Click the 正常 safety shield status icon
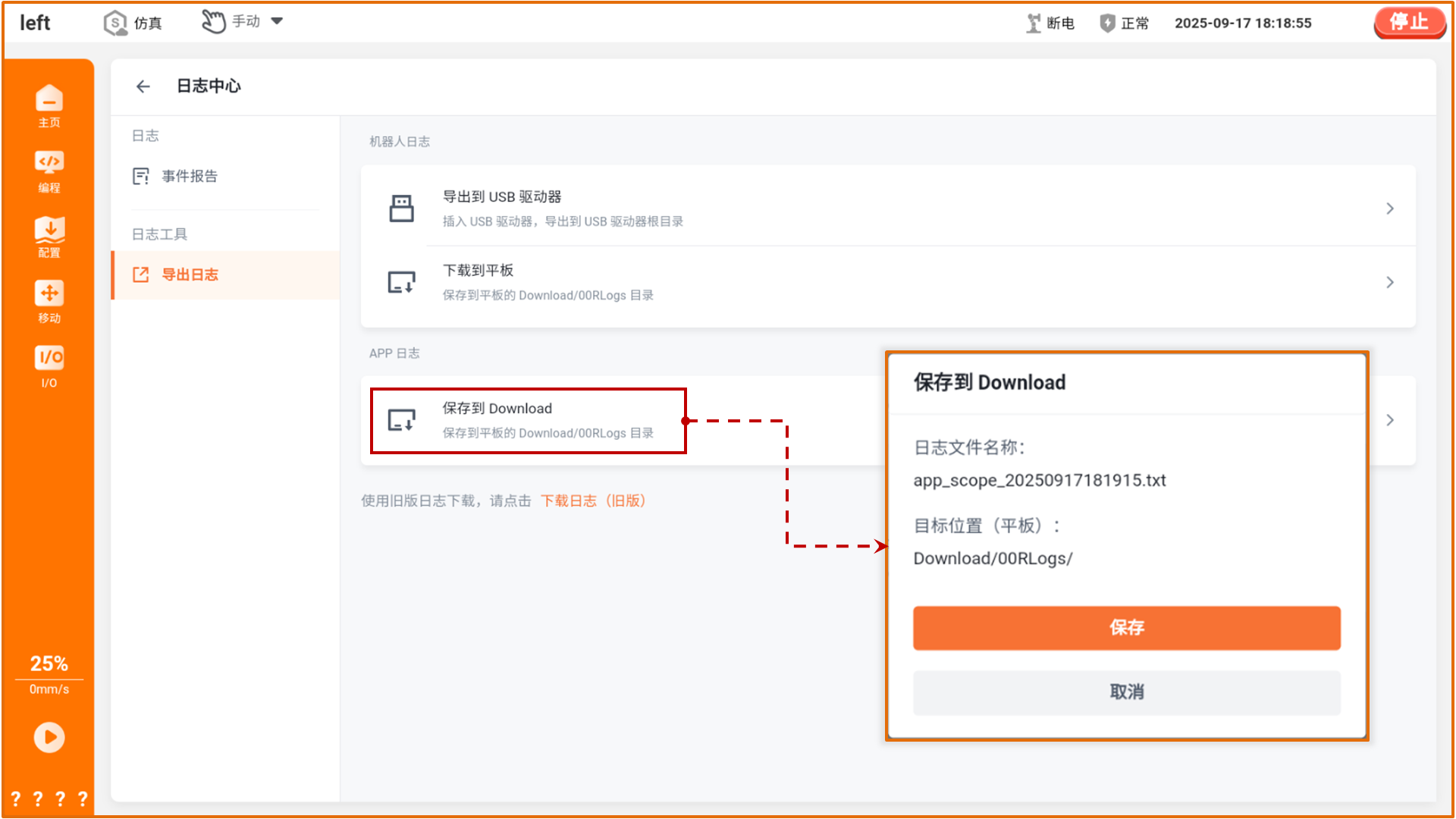 click(x=1107, y=24)
